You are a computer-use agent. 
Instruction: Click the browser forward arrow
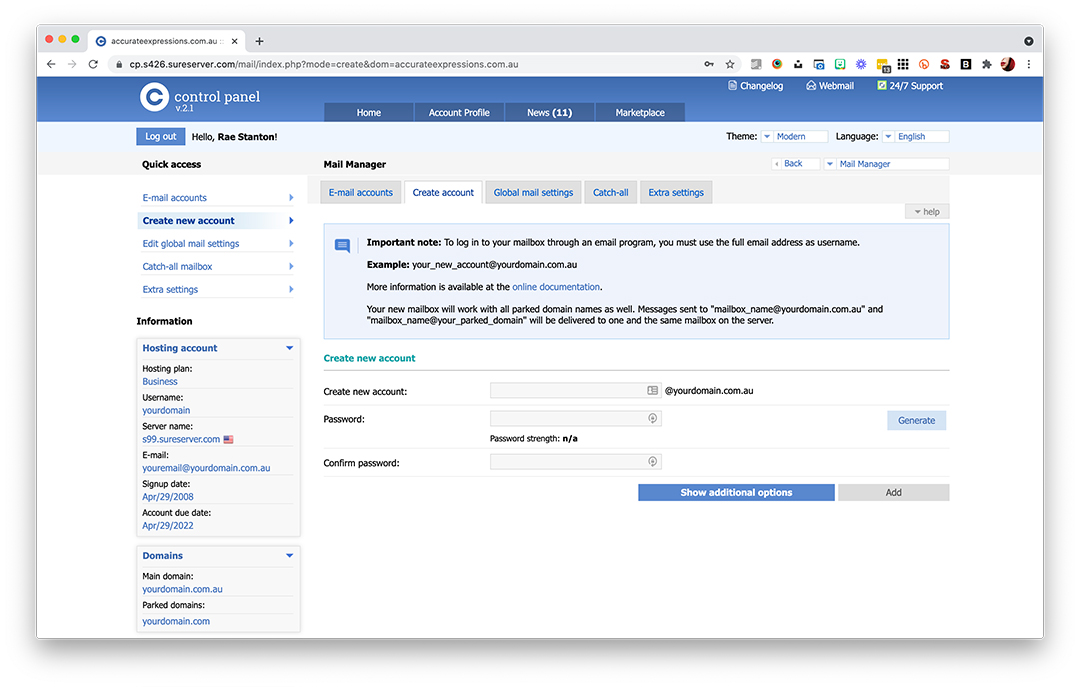(x=72, y=64)
